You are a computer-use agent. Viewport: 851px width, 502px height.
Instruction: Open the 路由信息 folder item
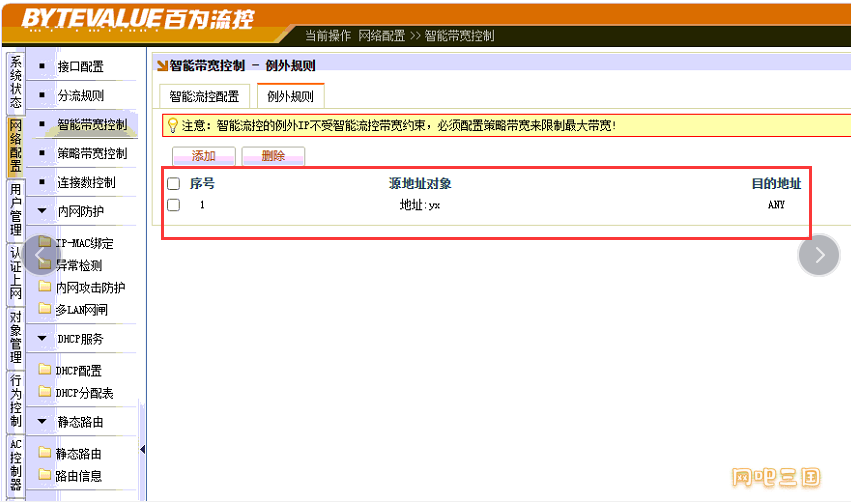pyautogui.click(x=78, y=476)
